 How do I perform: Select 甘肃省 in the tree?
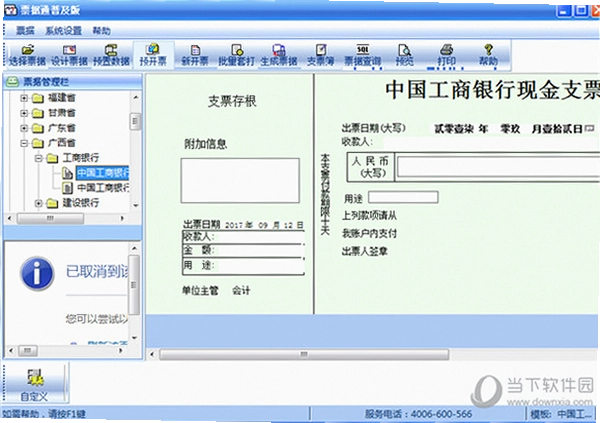(x=62, y=113)
